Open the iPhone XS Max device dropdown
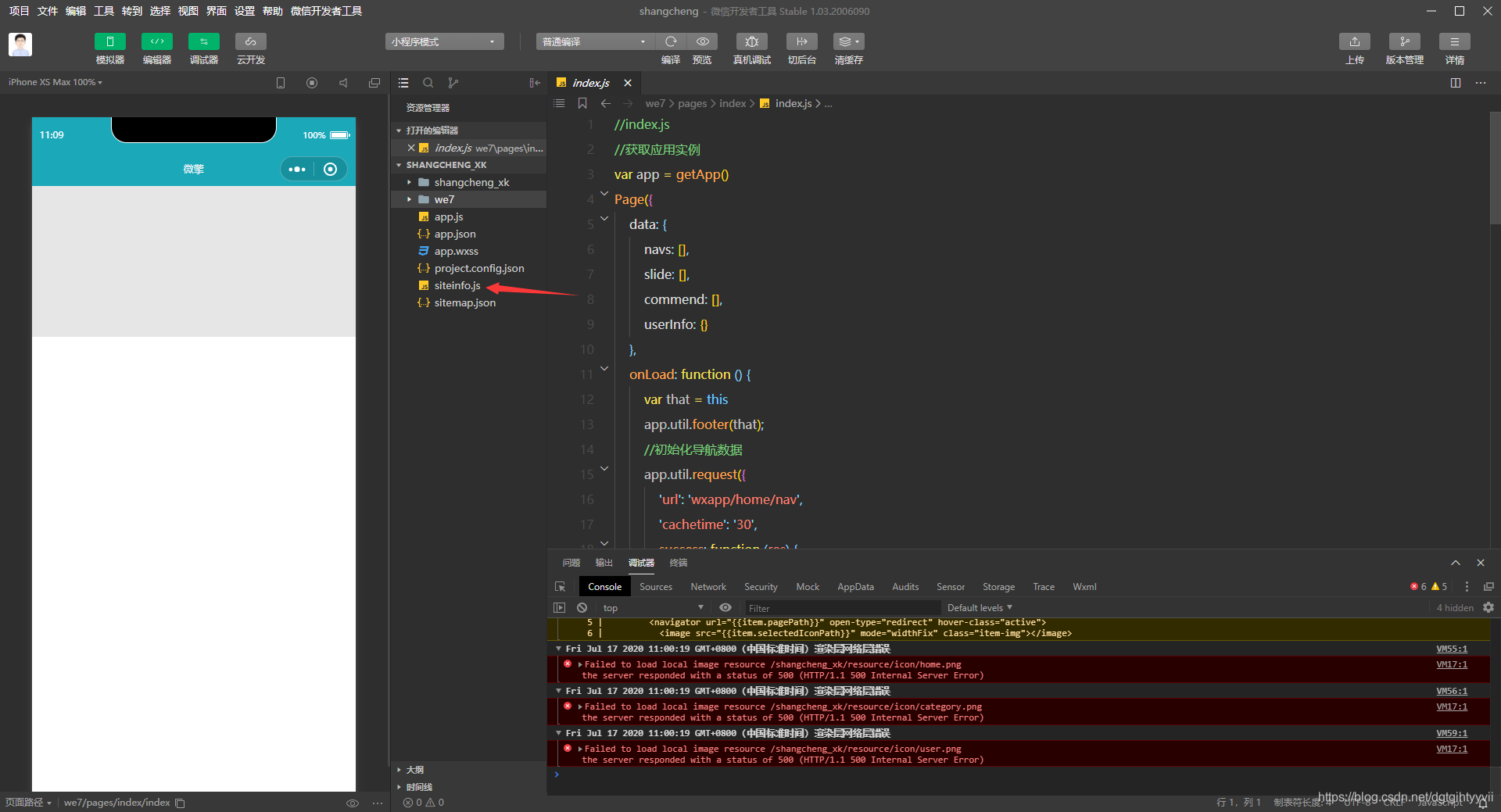The height and width of the screenshot is (812, 1501). click(55, 82)
